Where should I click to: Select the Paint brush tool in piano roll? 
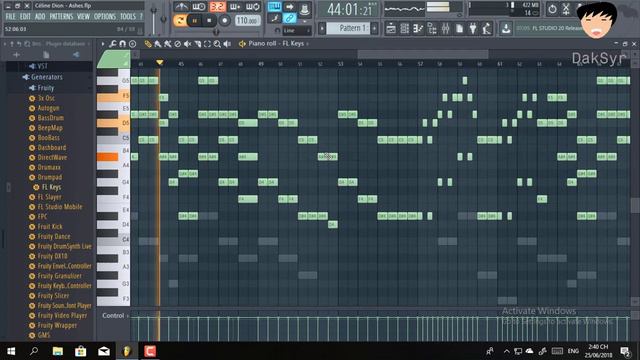tap(158, 44)
